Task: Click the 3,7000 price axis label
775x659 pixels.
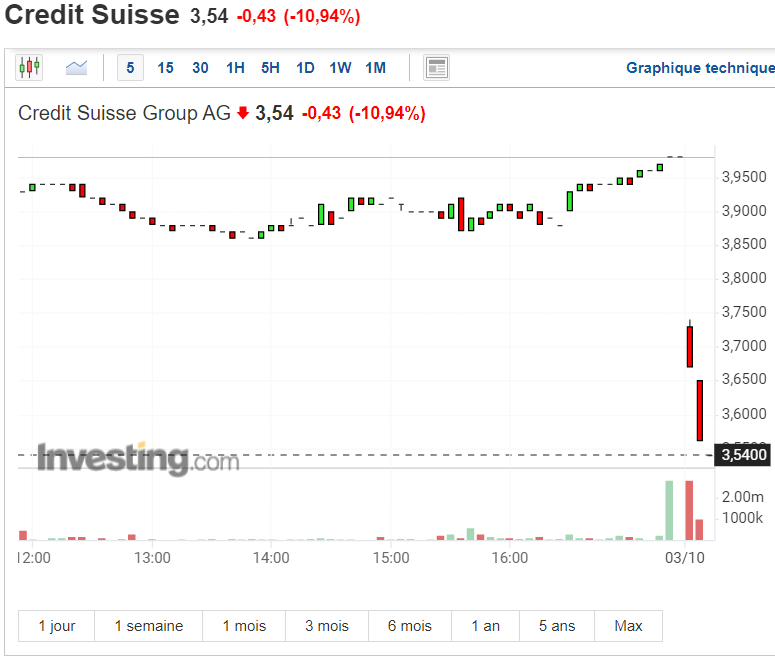Action: pos(744,346)
